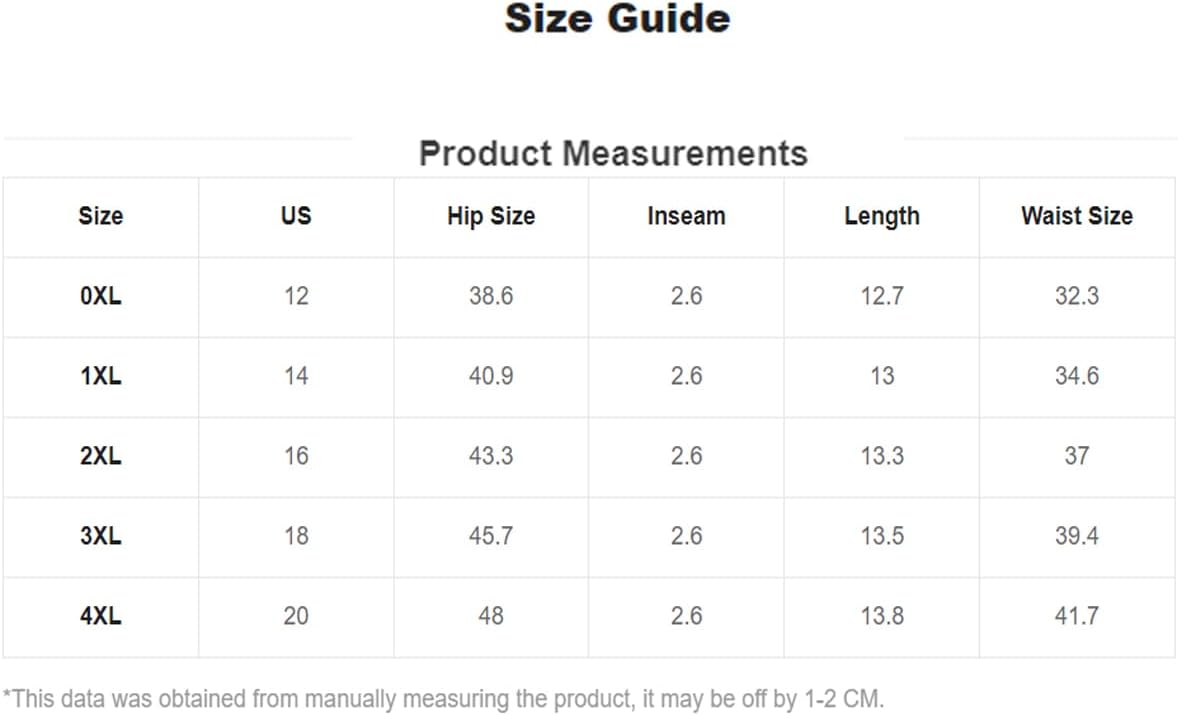Image resolution: width=1178 pixels, height=715 pixels.
Task: Select the Product Measurements heading
Action: point(613,153)
